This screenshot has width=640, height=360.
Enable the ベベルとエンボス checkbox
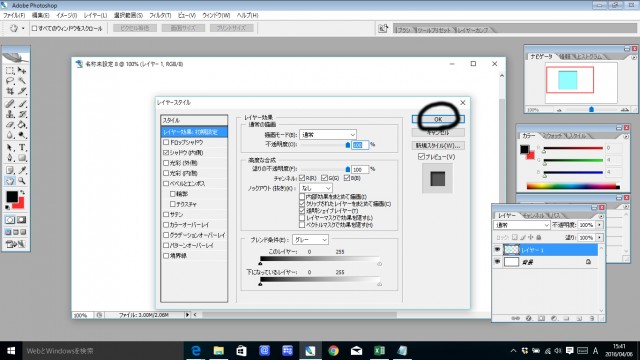pos(166,183)
